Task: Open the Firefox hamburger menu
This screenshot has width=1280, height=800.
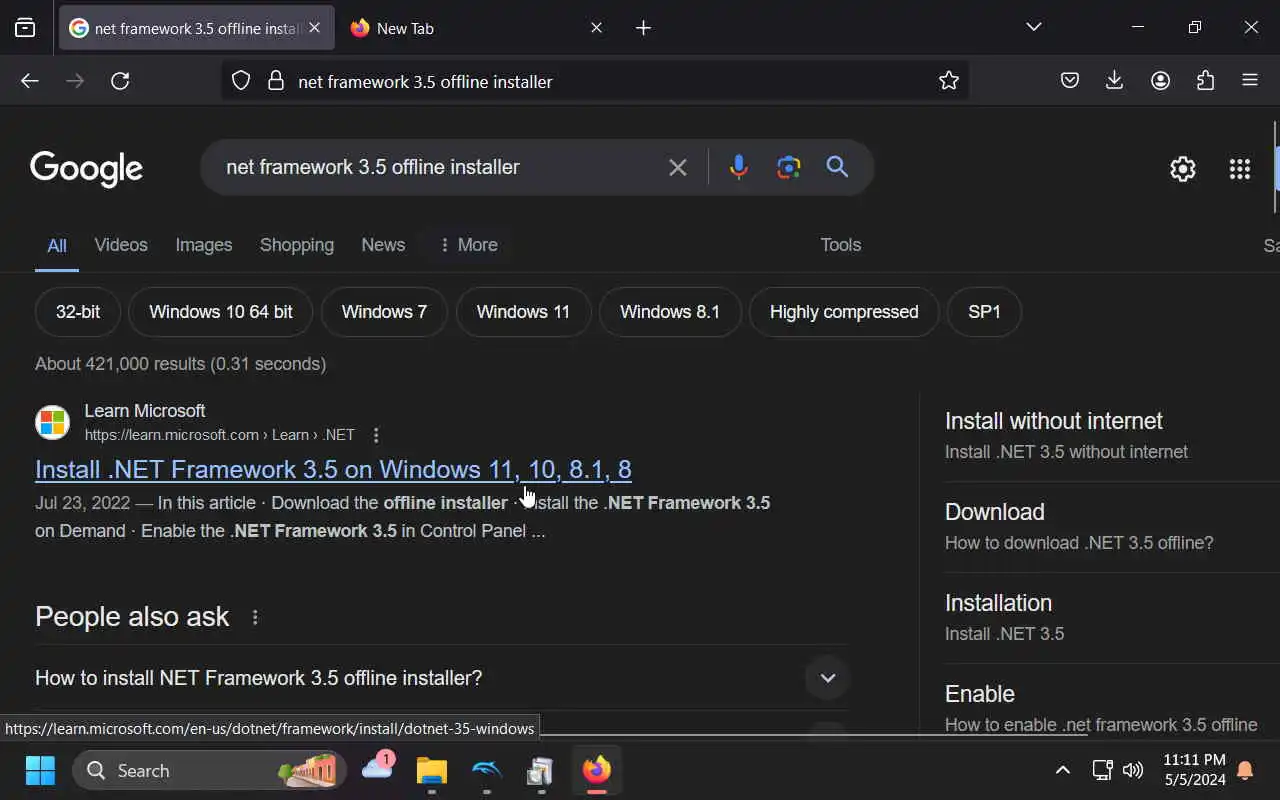Action: [1250, 81]
